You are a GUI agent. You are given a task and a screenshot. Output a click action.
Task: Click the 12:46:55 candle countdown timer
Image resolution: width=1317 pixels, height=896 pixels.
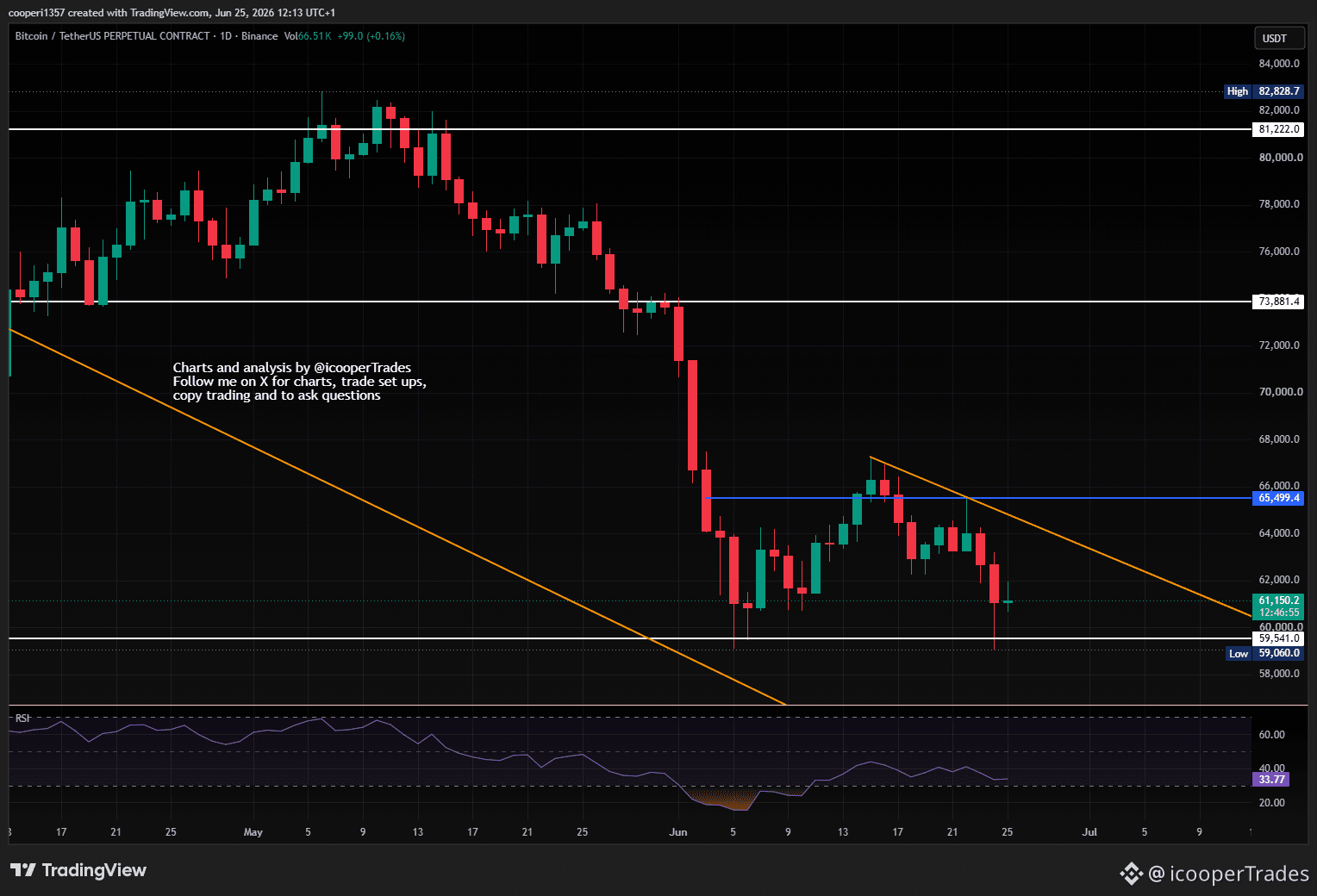[1278, 613]
